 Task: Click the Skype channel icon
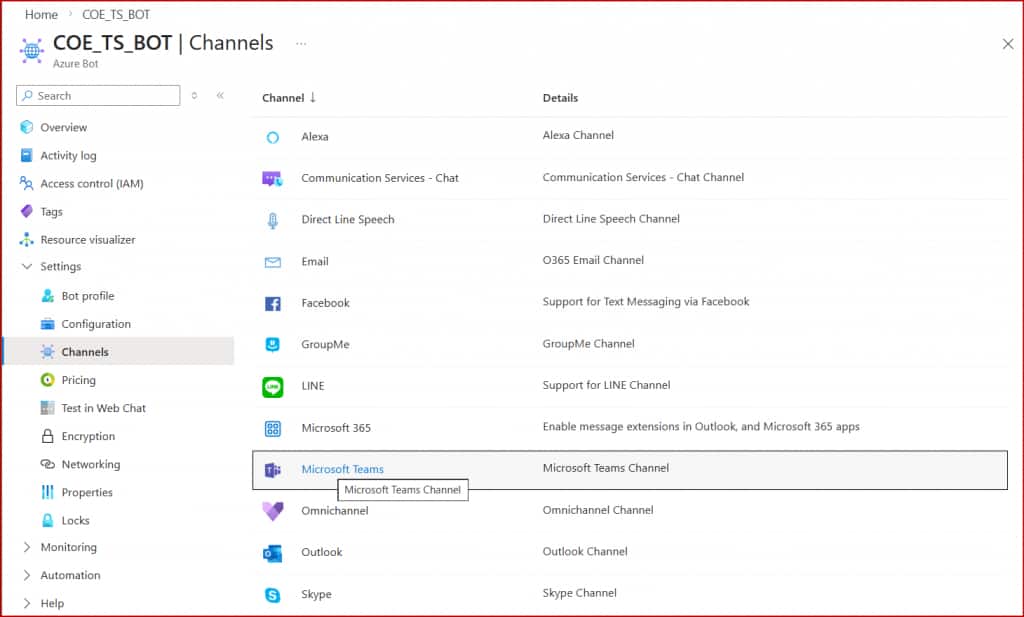(273, 595)
